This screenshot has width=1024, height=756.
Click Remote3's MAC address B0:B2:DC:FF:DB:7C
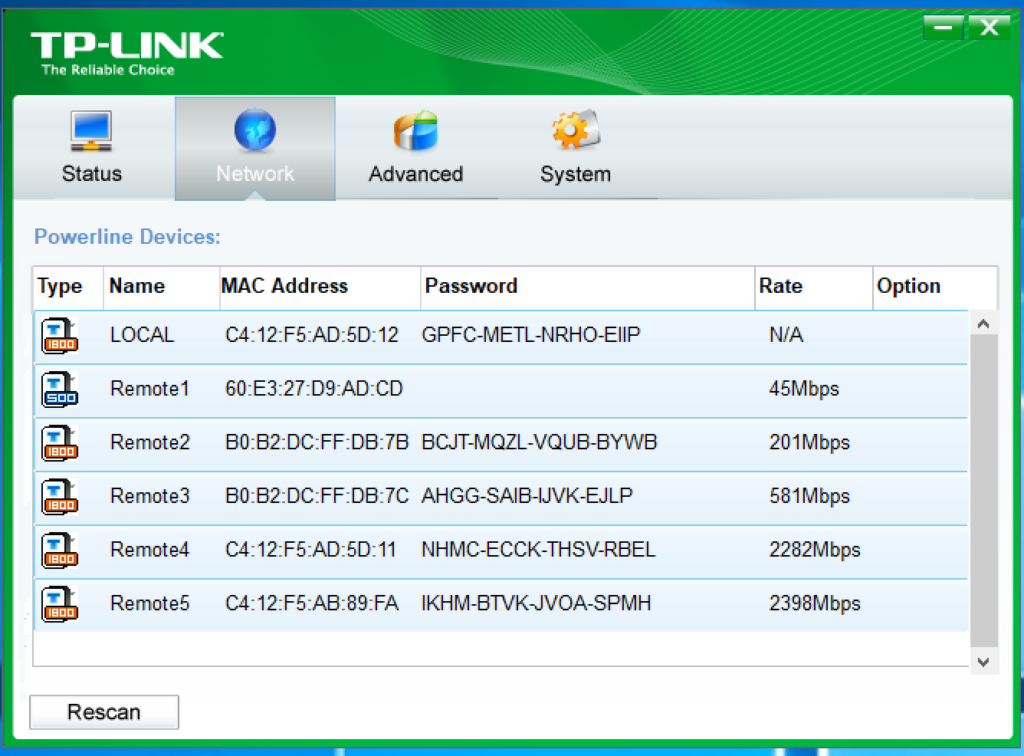pyautogui.click(x=317, y=496)
